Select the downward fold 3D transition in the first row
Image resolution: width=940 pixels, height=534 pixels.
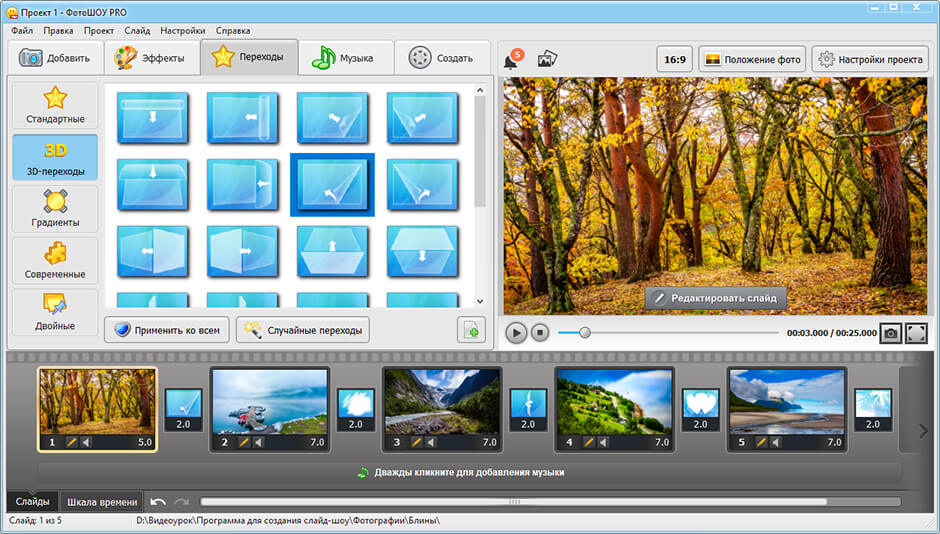152,117
